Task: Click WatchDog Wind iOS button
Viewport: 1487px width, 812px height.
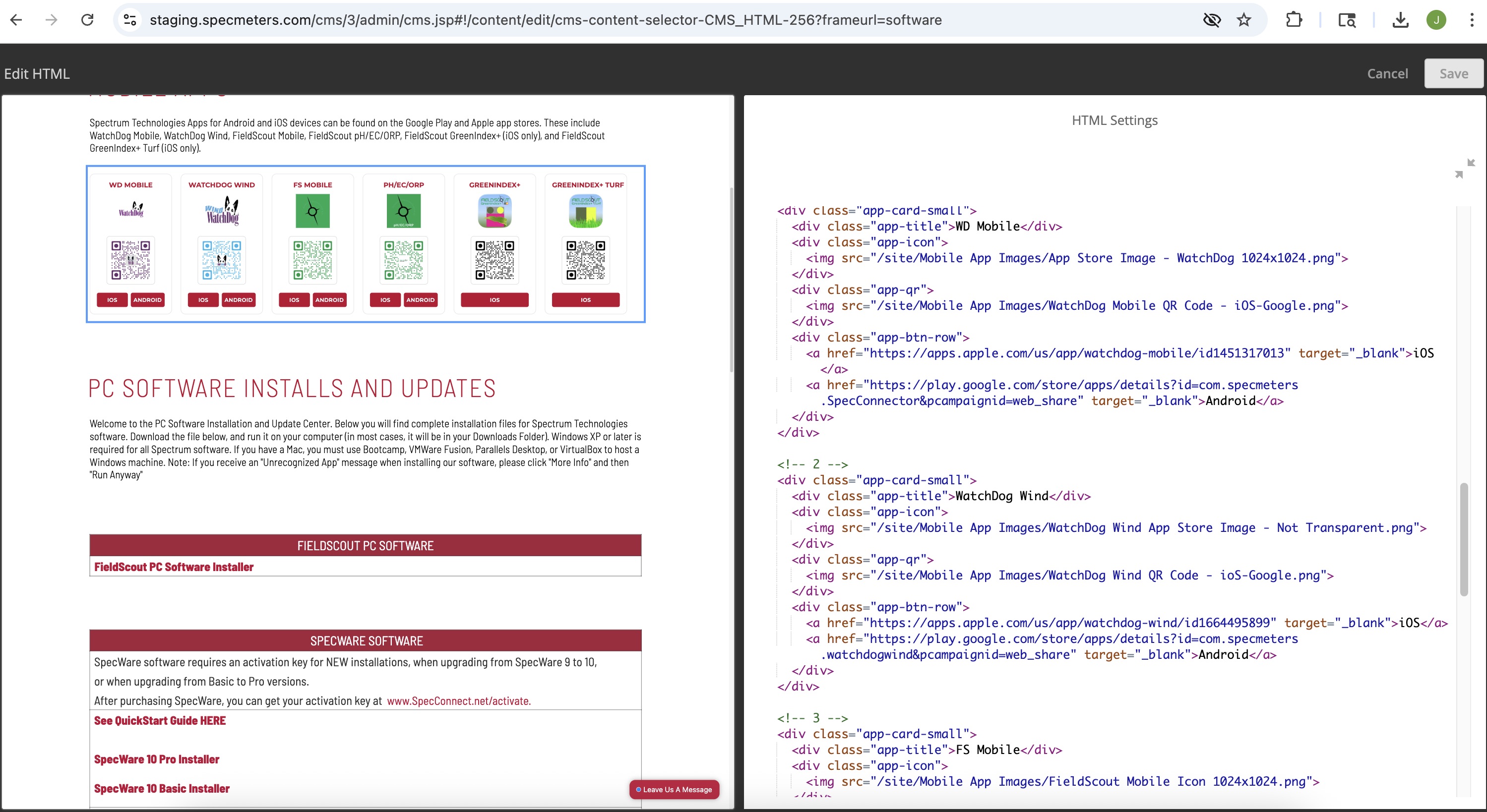Action: pyautogui.click(x=203, y=299)
